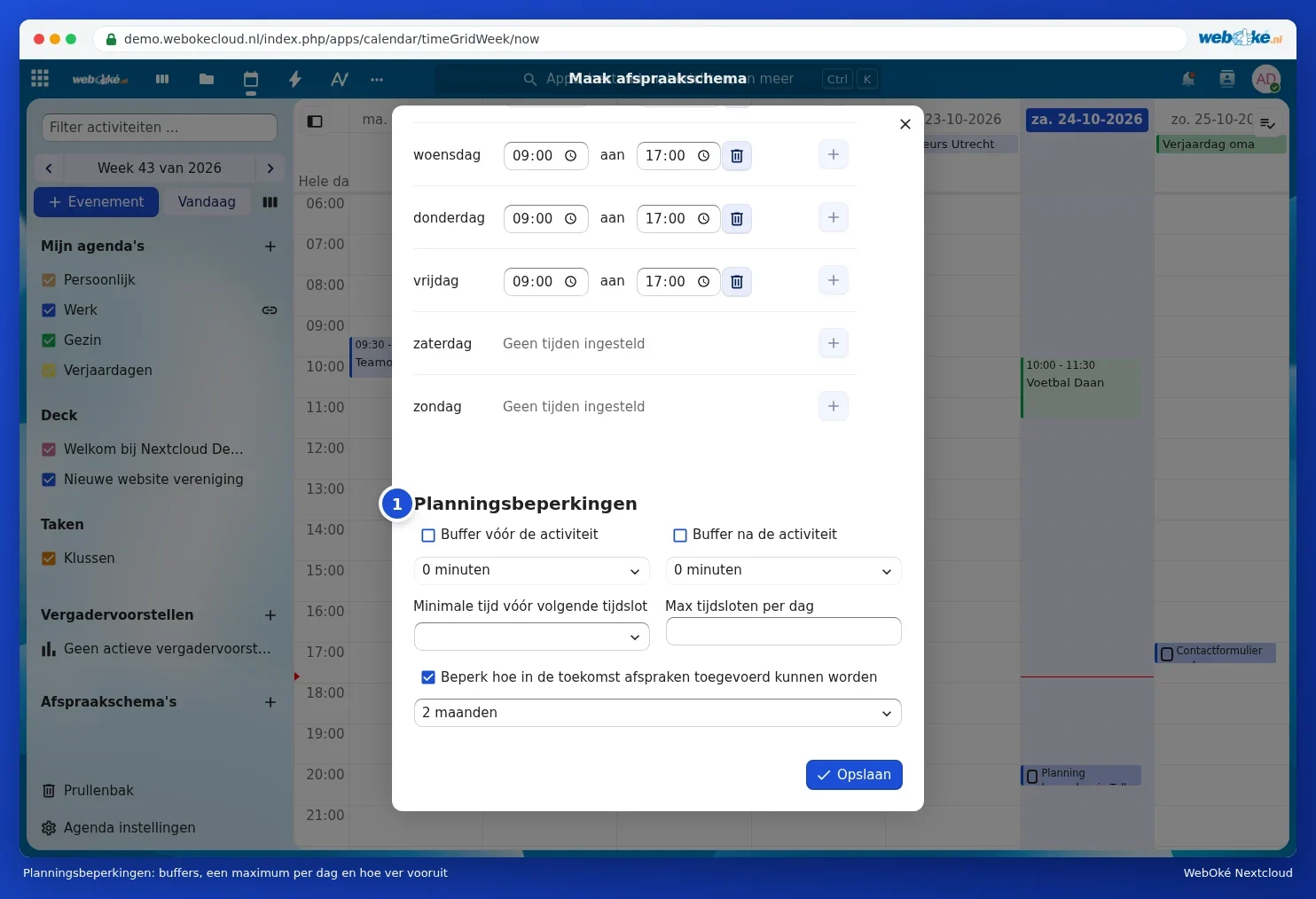The image size is (1316, 899).
Task: Open woensdag start time 09:00 picker
Action: (545, 156)
